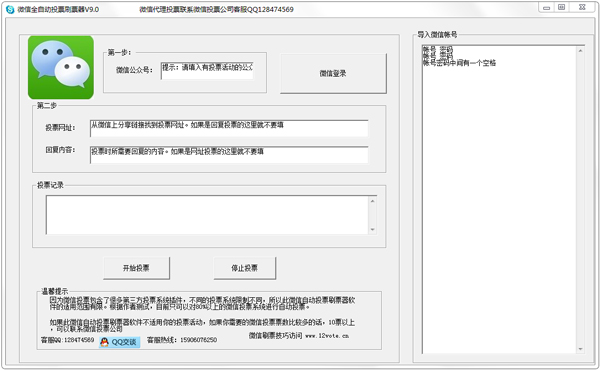Start voting with 开始投票 button

[x=136, y=268]
